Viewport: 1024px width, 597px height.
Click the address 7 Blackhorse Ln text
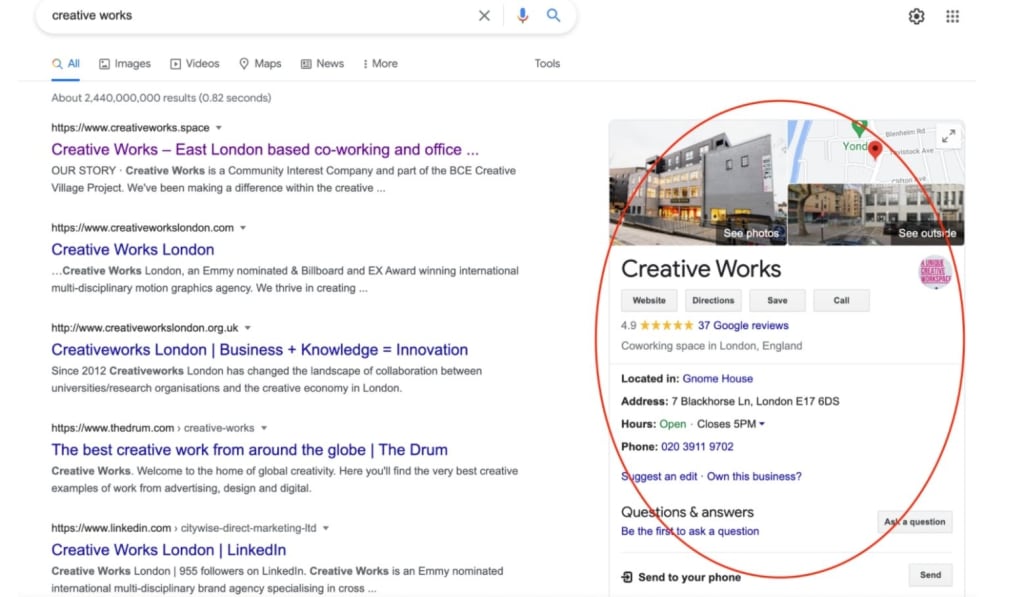click(x=755, y=401)
